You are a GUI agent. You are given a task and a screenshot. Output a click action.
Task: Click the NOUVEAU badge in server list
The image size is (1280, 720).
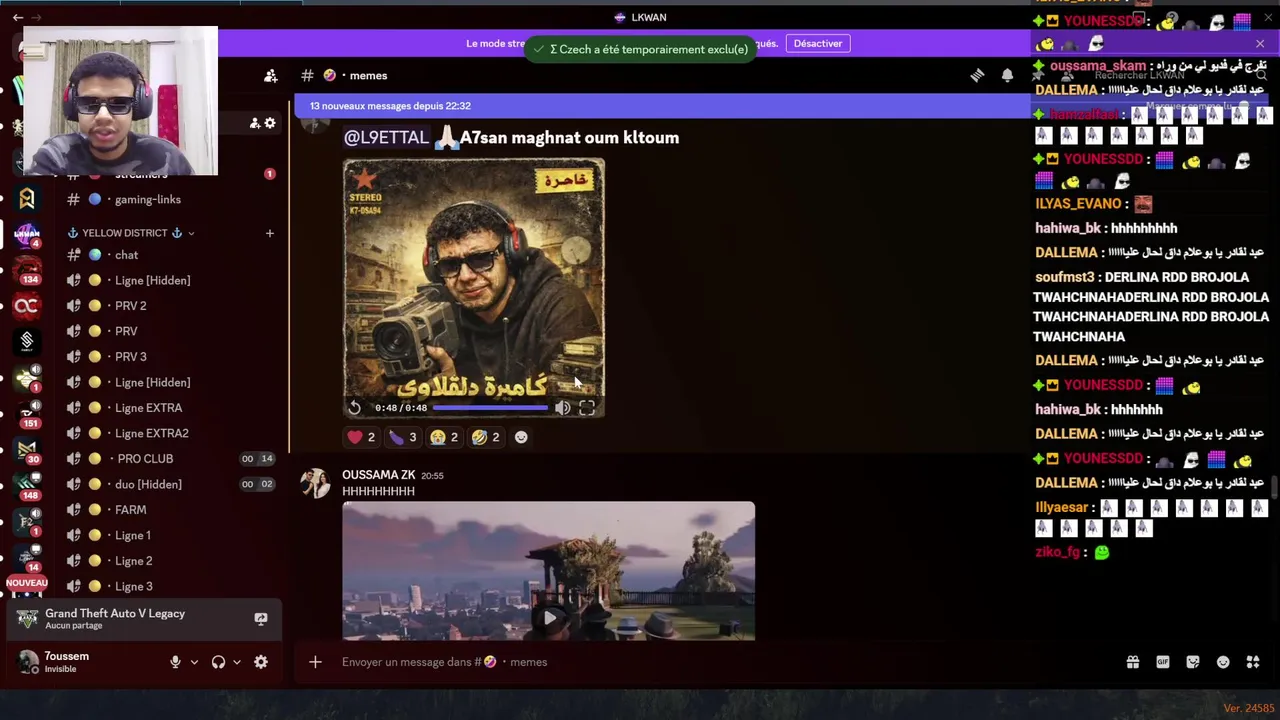tap(27, 582)
